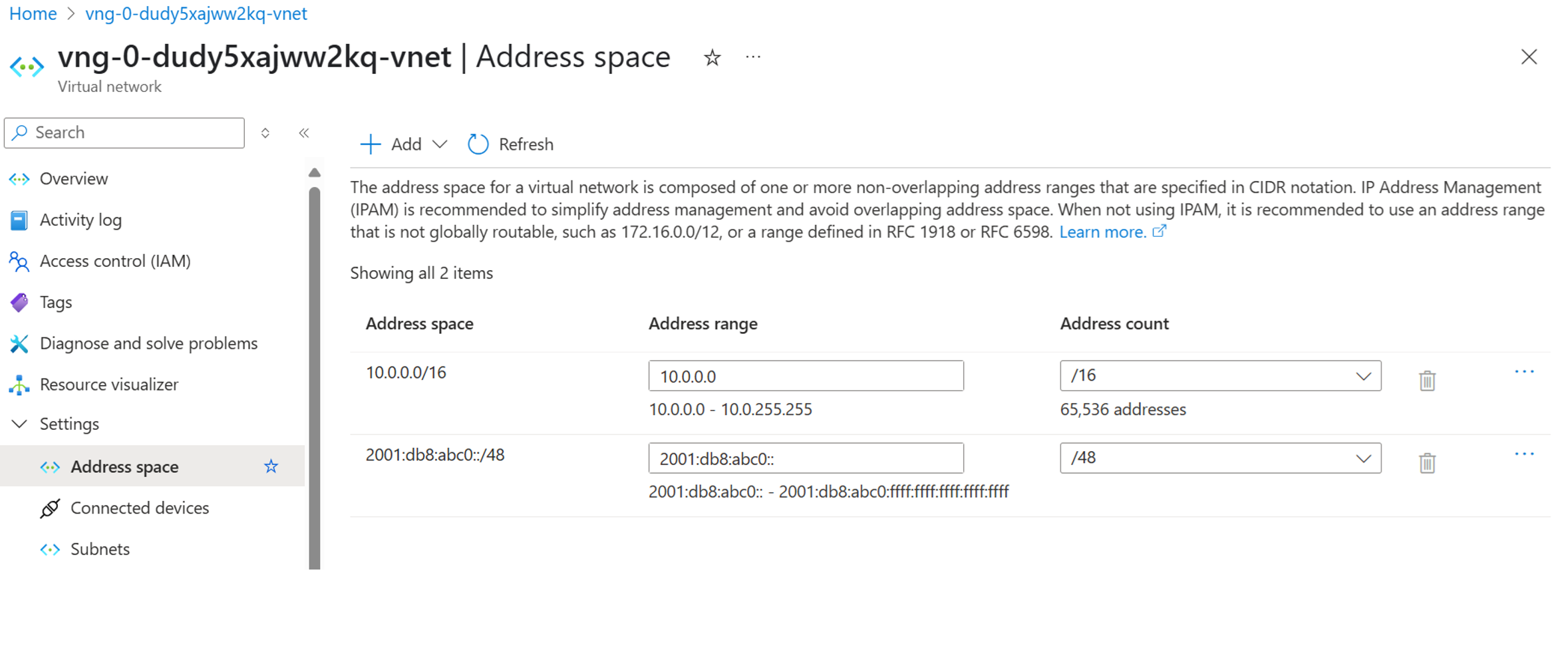1568x664 pixels.
Task: Open Access control (IAM) page
Action: 115,261
